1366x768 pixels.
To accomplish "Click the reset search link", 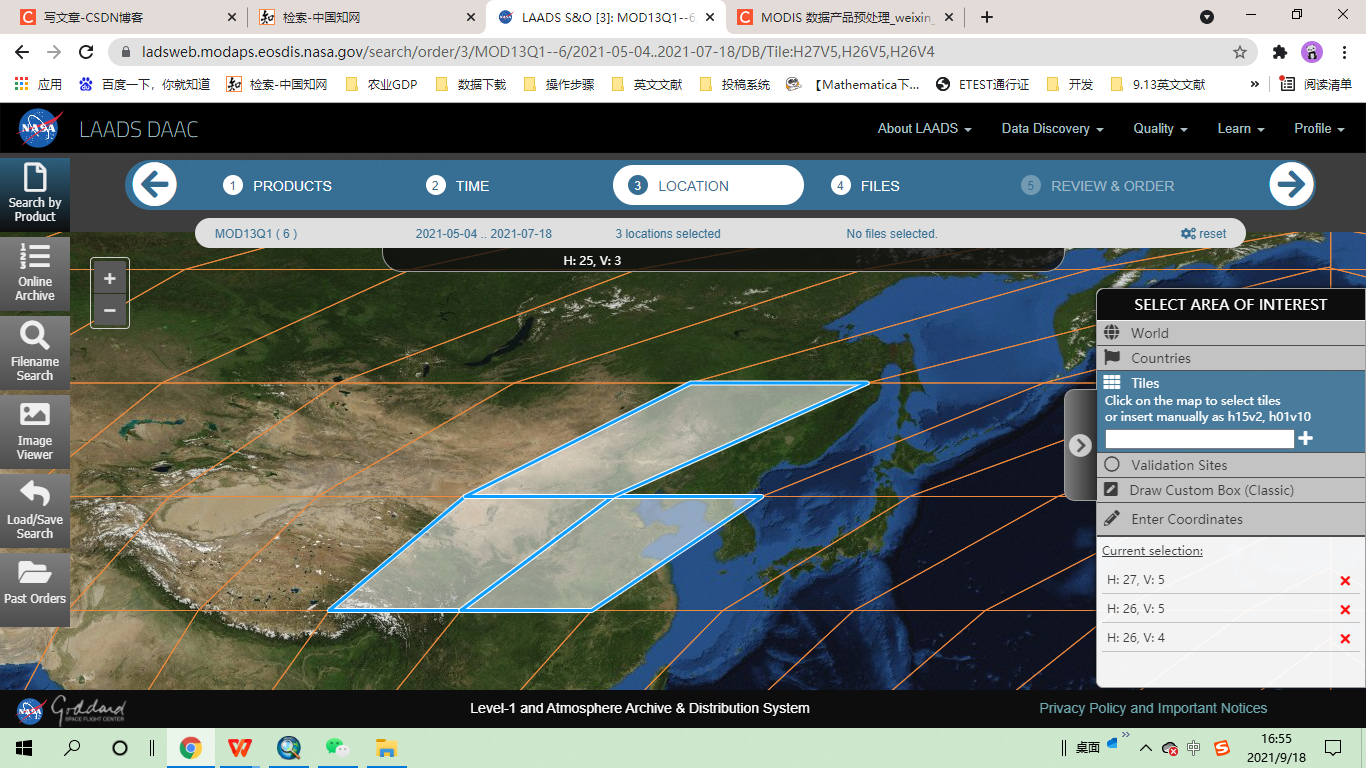I will 1204,233.
